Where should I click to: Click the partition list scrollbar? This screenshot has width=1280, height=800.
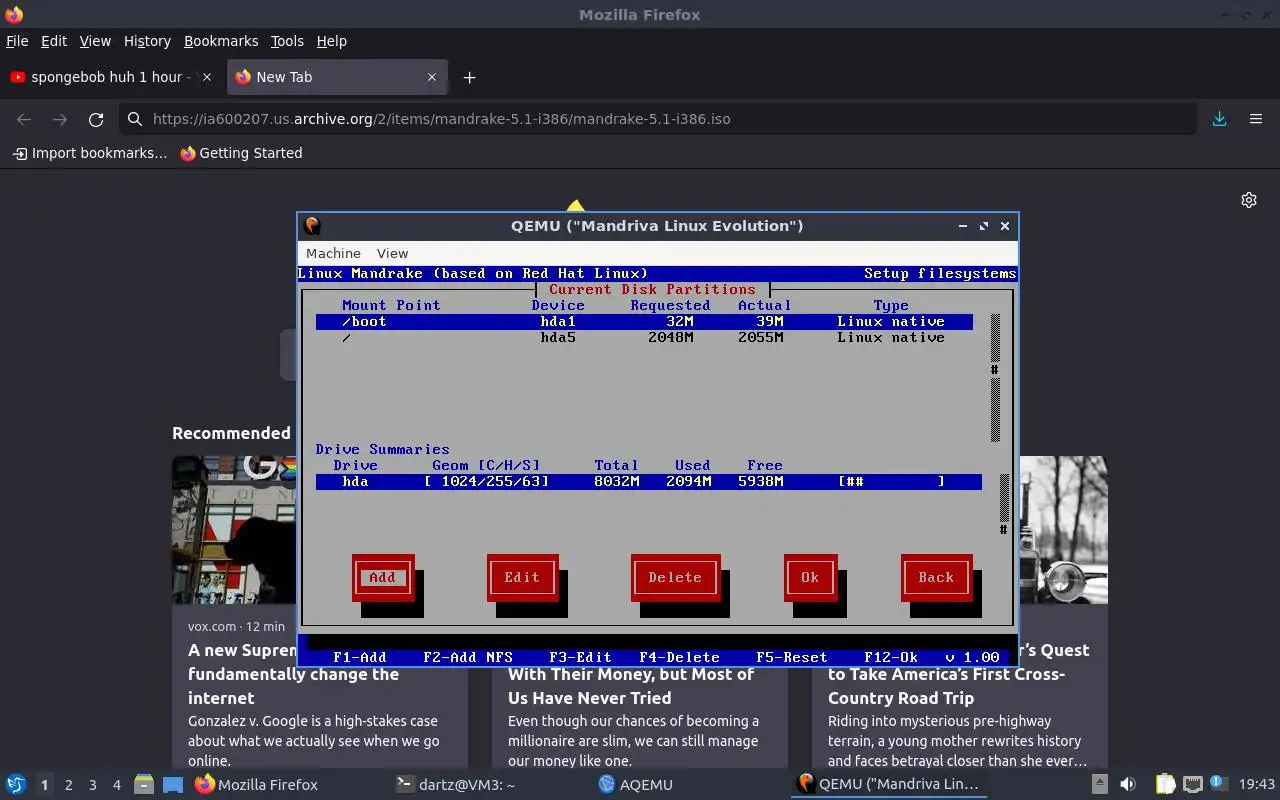995,378
